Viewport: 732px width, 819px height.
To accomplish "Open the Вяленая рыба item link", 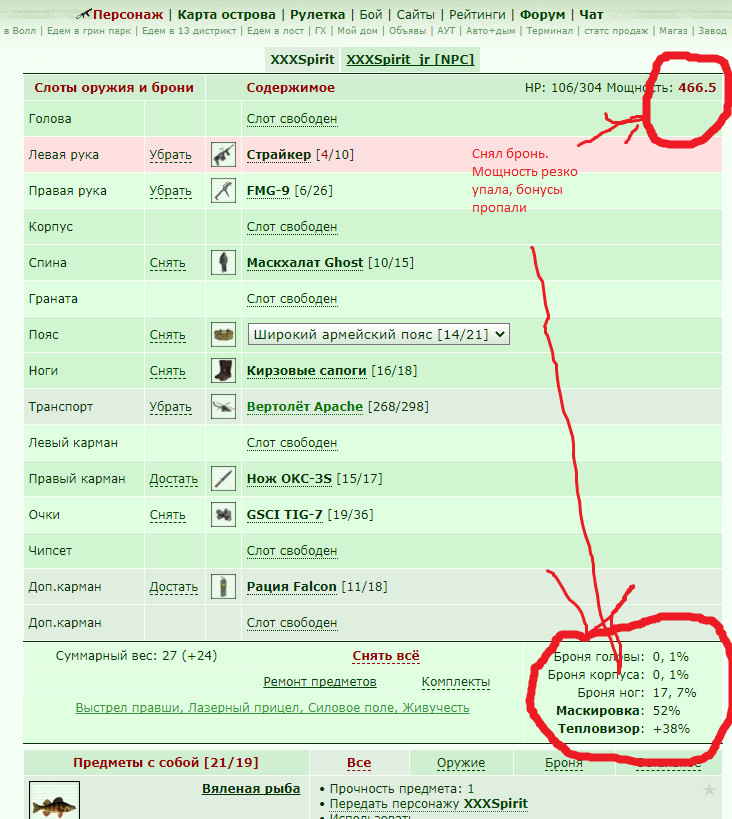I will pos(251,789).
